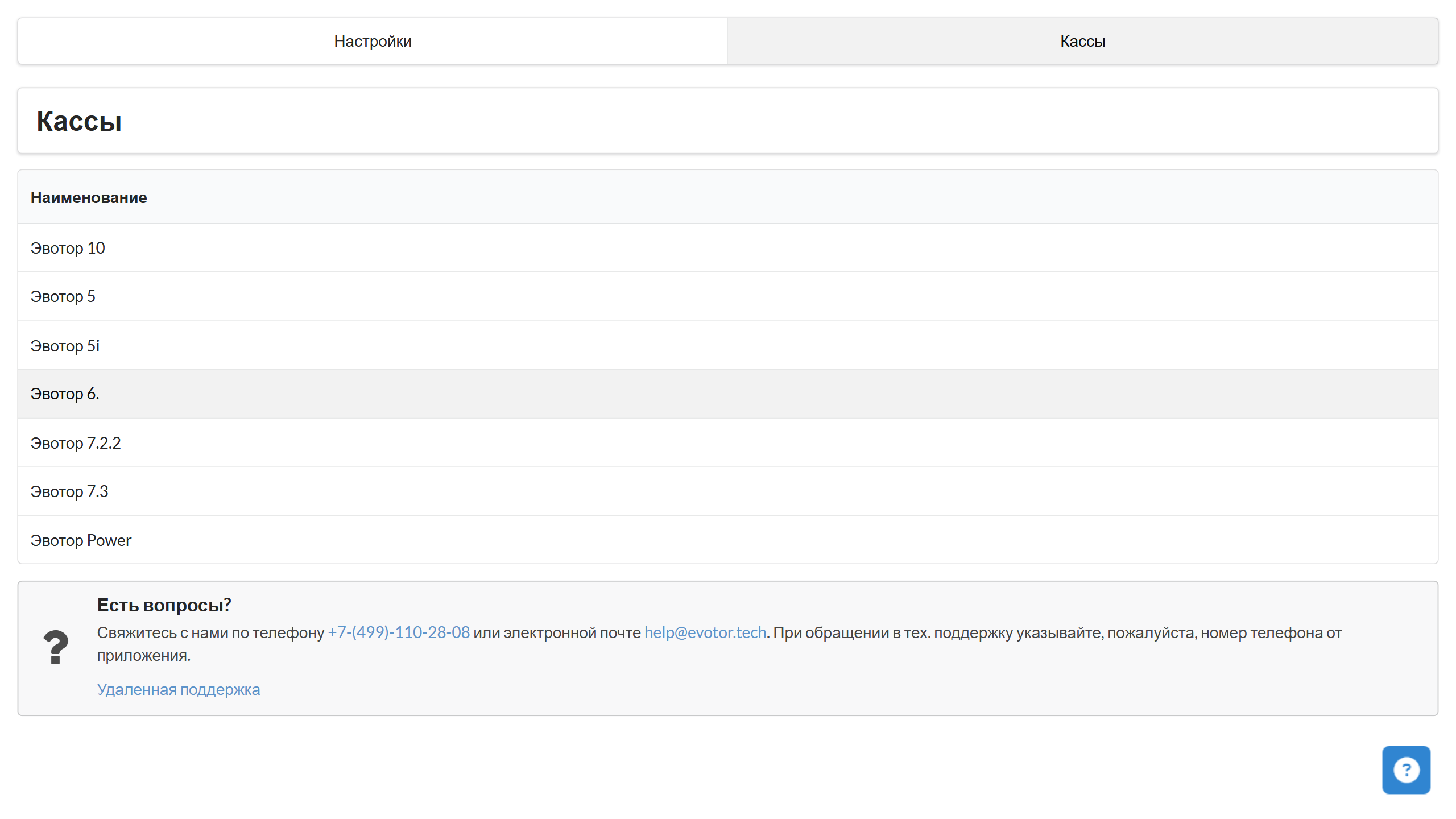Screen dimensions: 1456x819
Task: Click the Эвотор Power name text
Action: [x=81, y=540]
